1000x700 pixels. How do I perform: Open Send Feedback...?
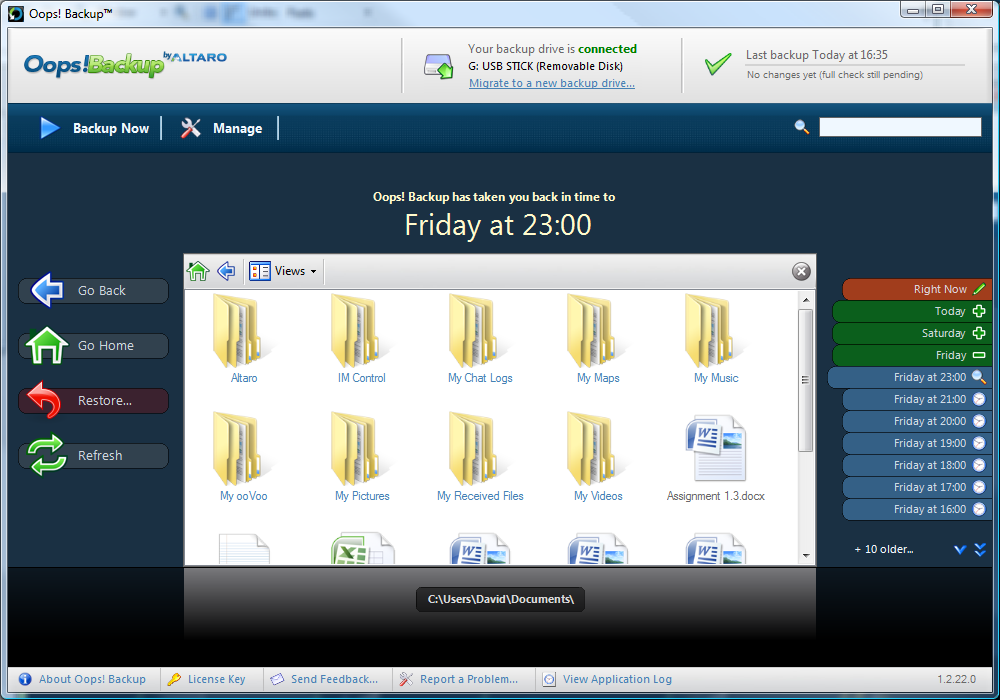point(324,679)
